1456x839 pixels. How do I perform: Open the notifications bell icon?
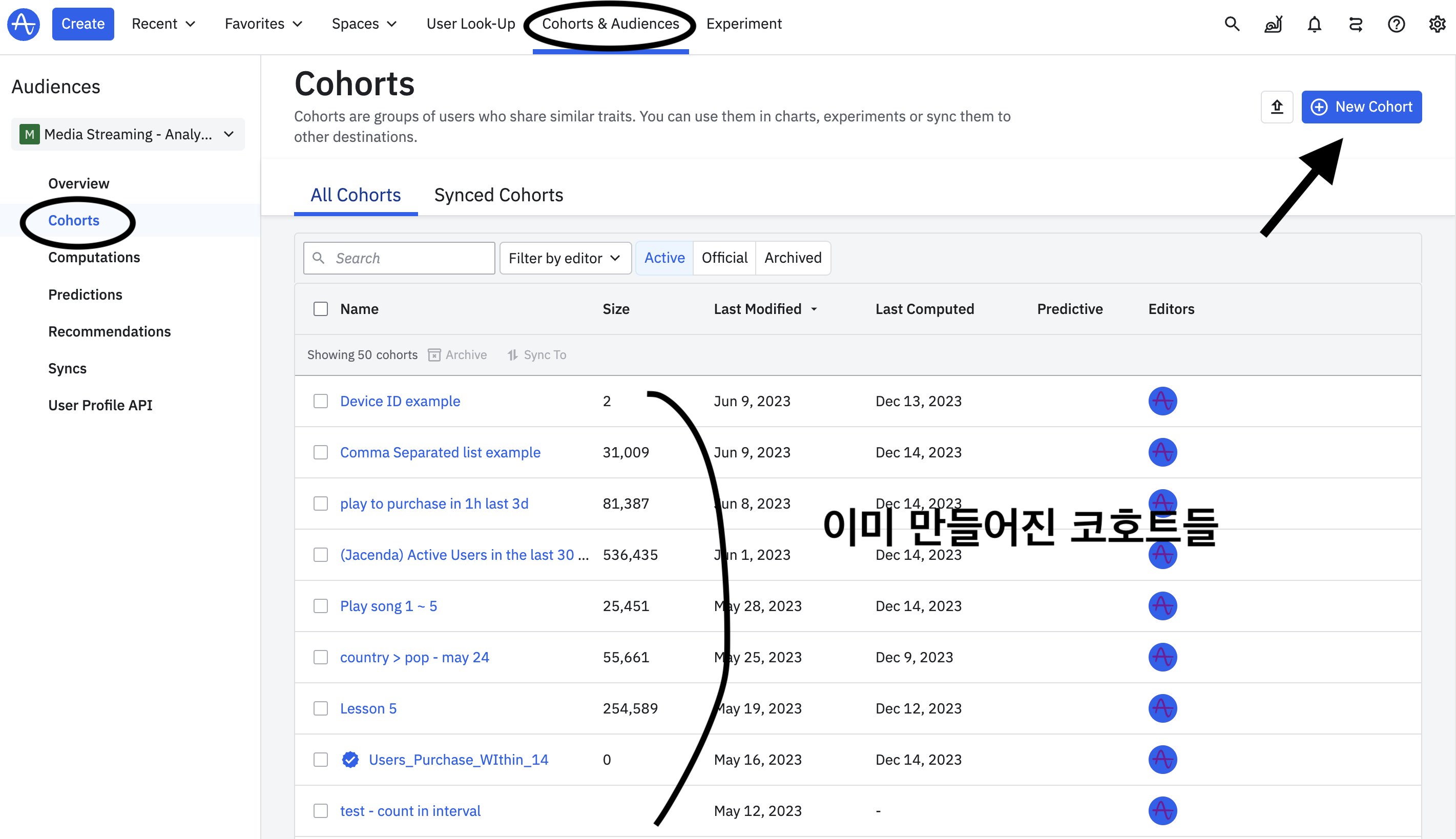pyautogui.click(x=1314, y=24)
